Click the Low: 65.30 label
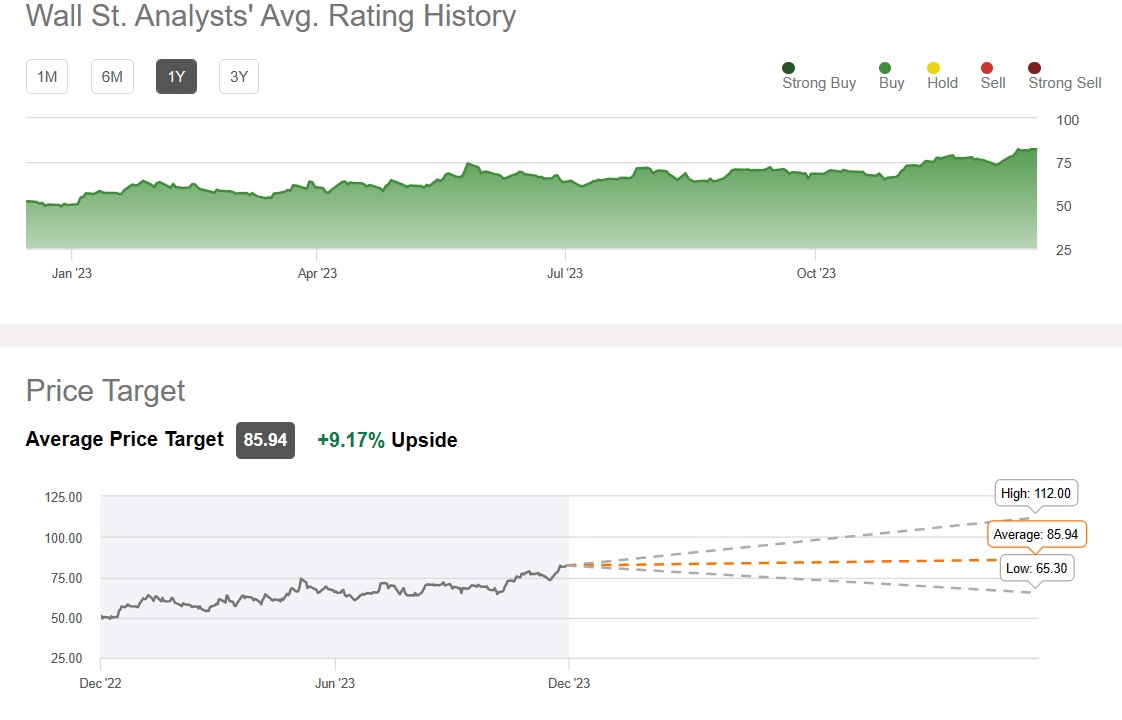The height and width of the screenshot is (720, 1122). coord(1037,568)
